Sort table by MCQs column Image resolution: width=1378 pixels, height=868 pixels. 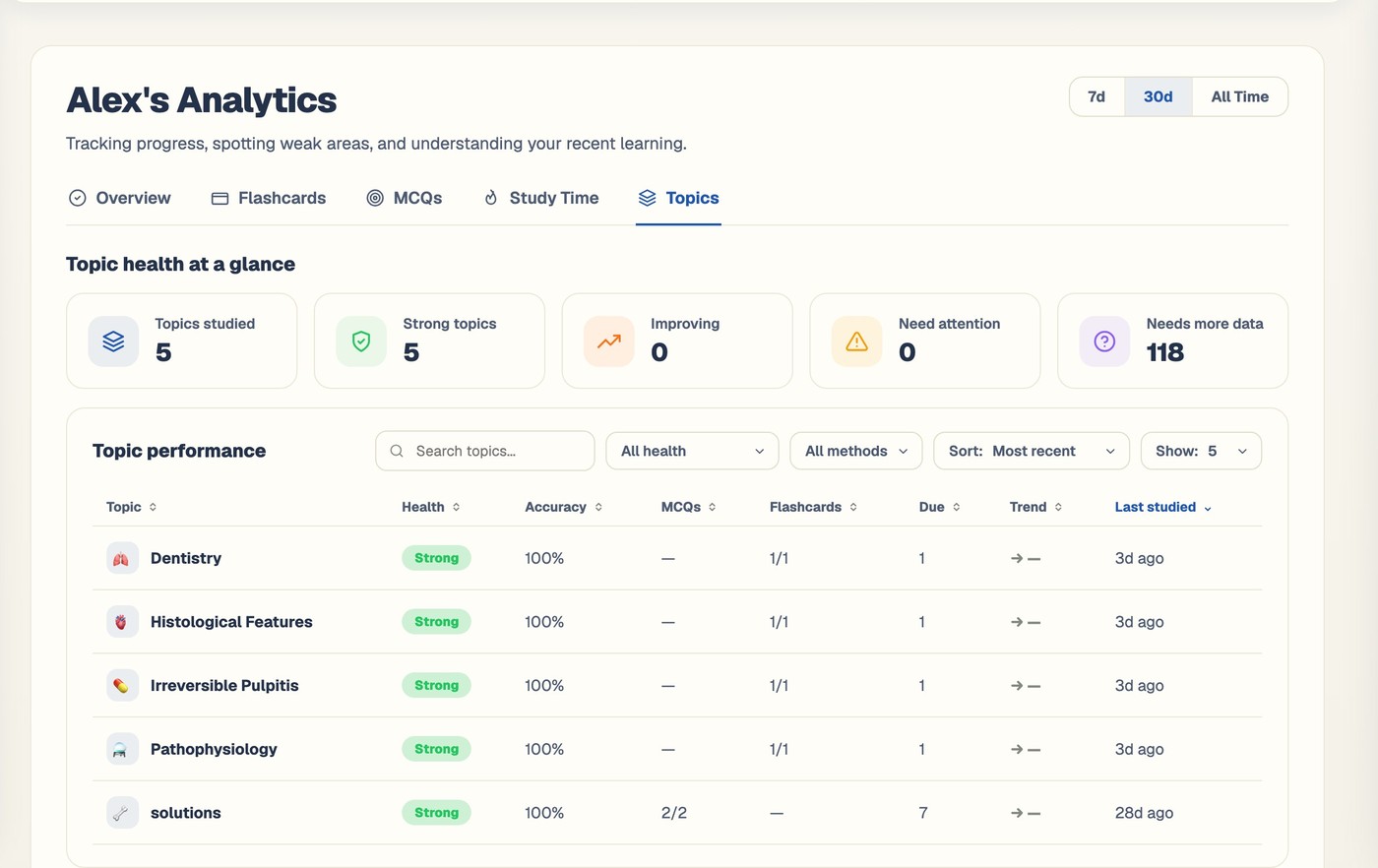tap(689, 507)
